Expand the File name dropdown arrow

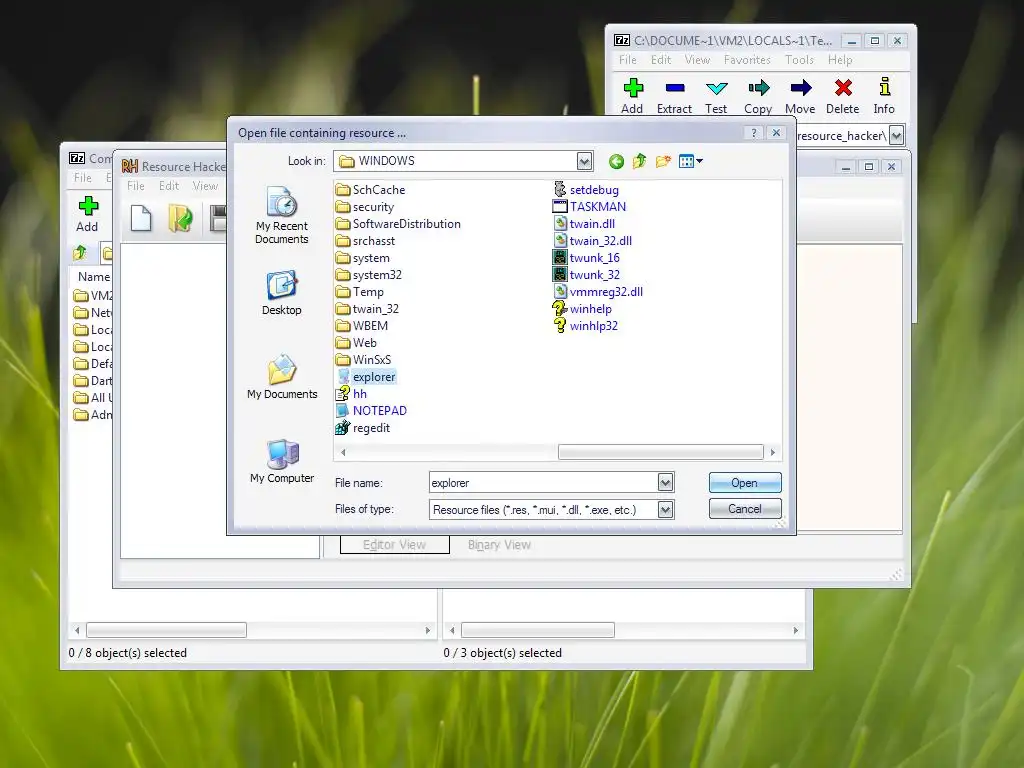665,483
